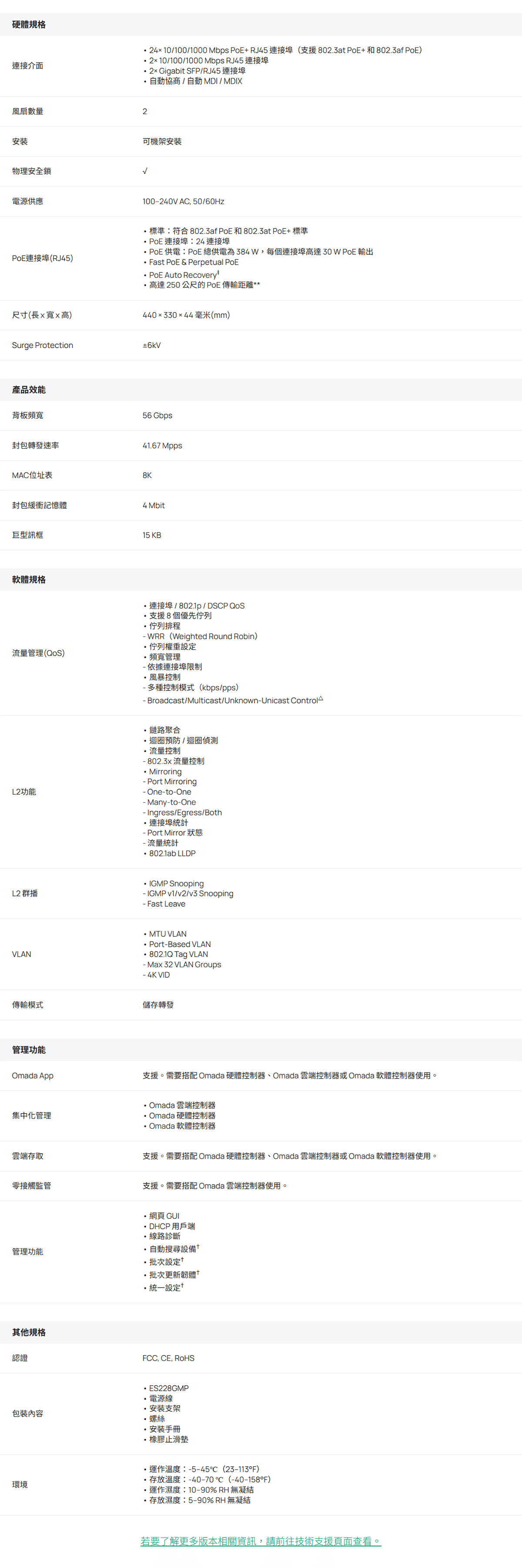Screen dimensions: 522x1568
Task: Click the 零接觸監管 row label
Action: click(x=32, y=1186)
